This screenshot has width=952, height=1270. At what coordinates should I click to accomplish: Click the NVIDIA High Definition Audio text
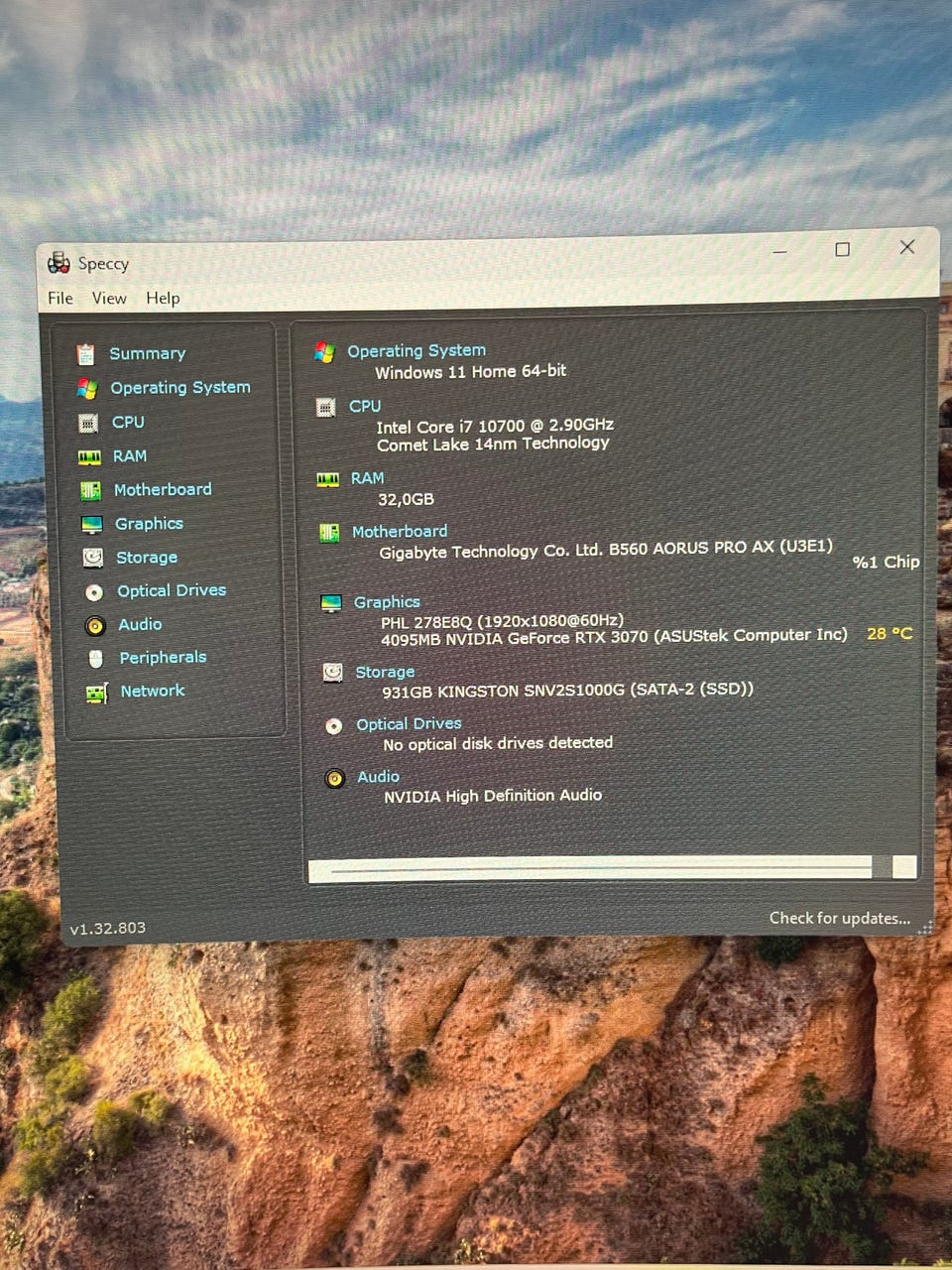pyautogui.click(x=493, y=796)
